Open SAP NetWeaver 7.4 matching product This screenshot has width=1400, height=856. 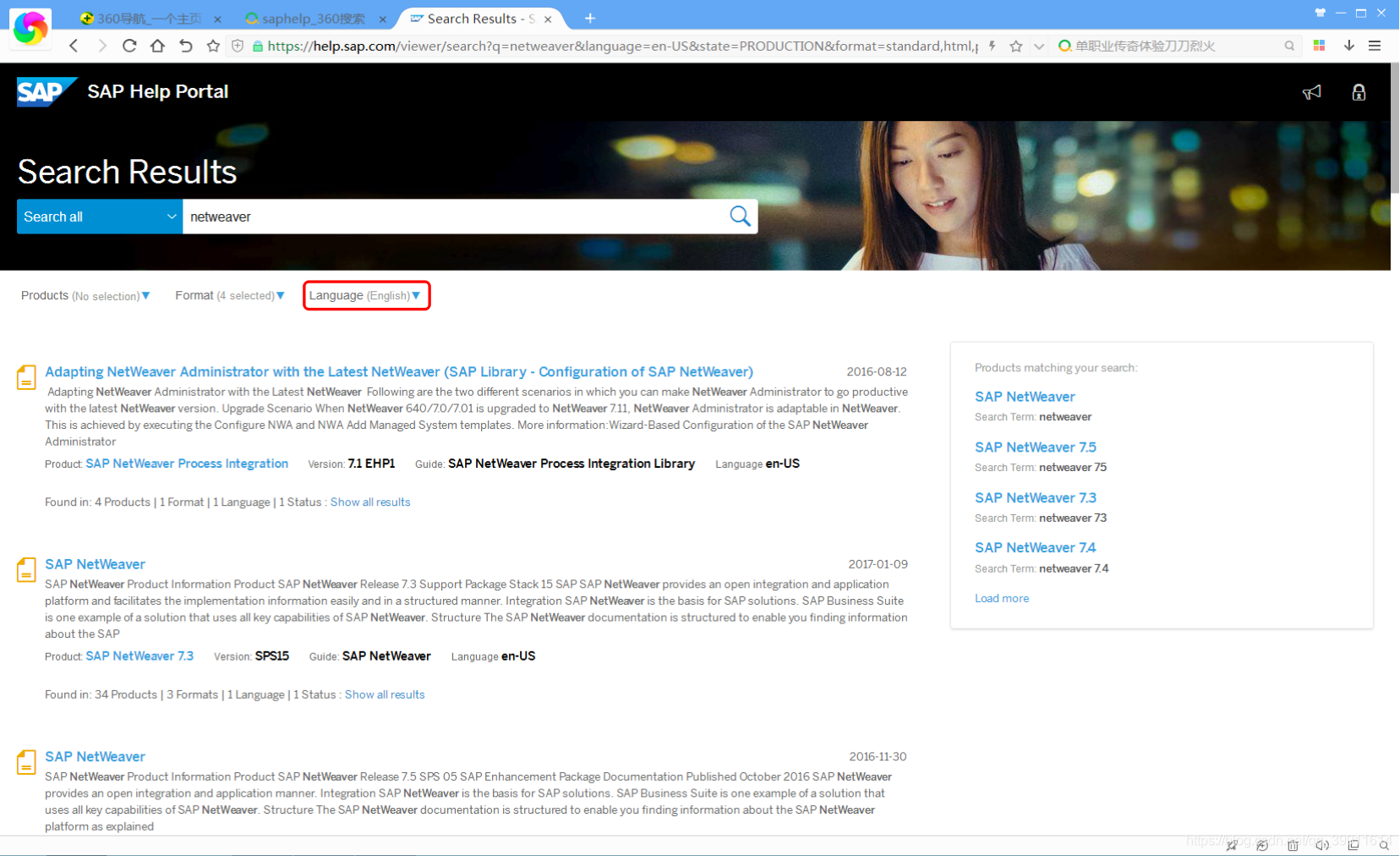point(1036,548)
